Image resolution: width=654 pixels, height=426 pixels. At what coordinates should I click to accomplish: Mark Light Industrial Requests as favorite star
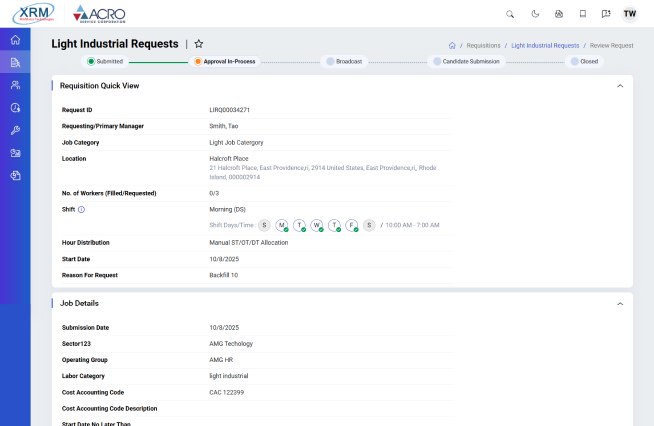[199, 44]
